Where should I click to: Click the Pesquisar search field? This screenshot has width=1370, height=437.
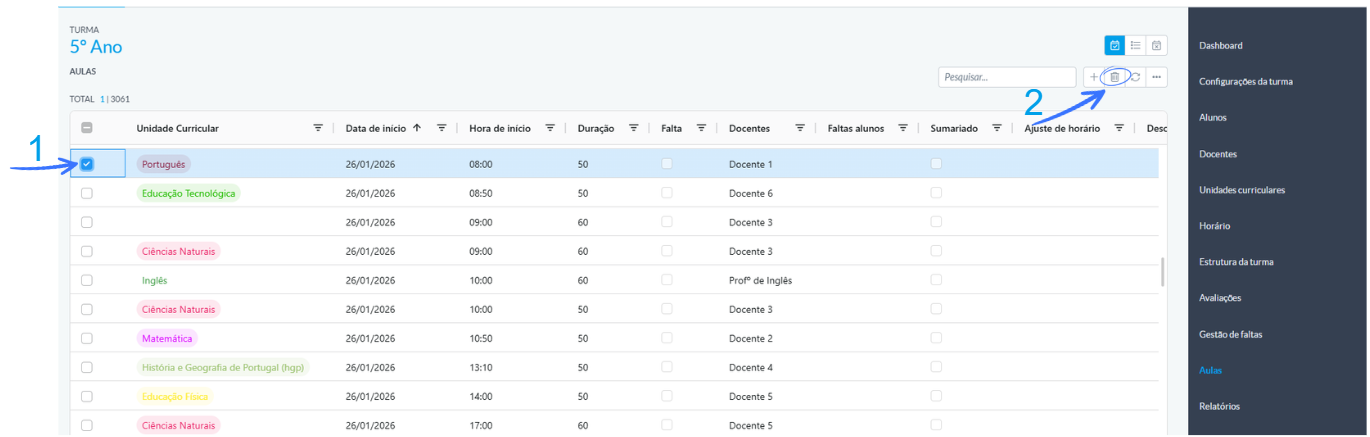pyautogui.click(x=1007, y=77)
